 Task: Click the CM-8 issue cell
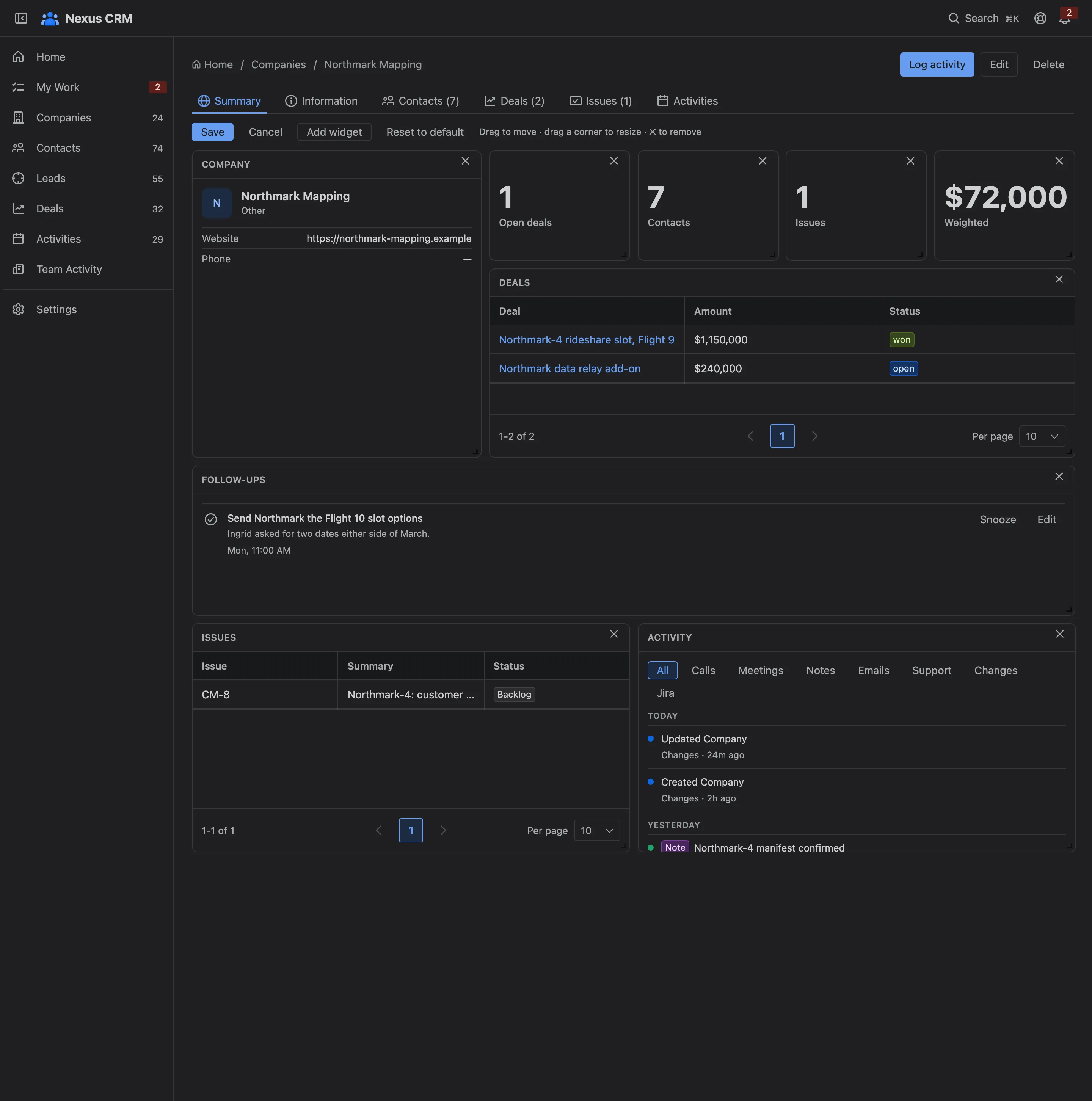(x=265, y=695)
